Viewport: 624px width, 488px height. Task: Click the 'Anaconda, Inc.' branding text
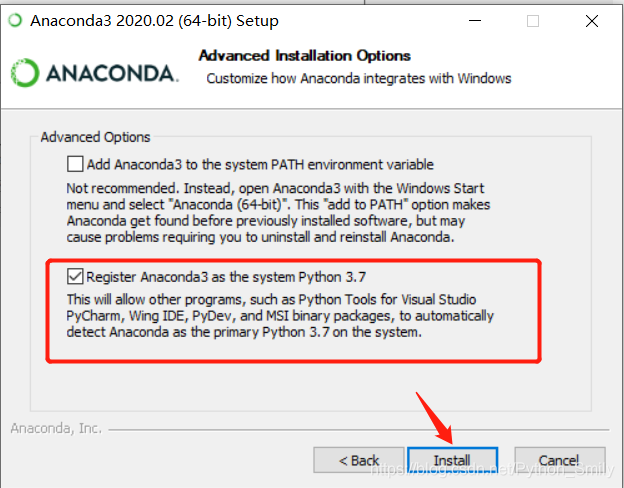(56, 428)
